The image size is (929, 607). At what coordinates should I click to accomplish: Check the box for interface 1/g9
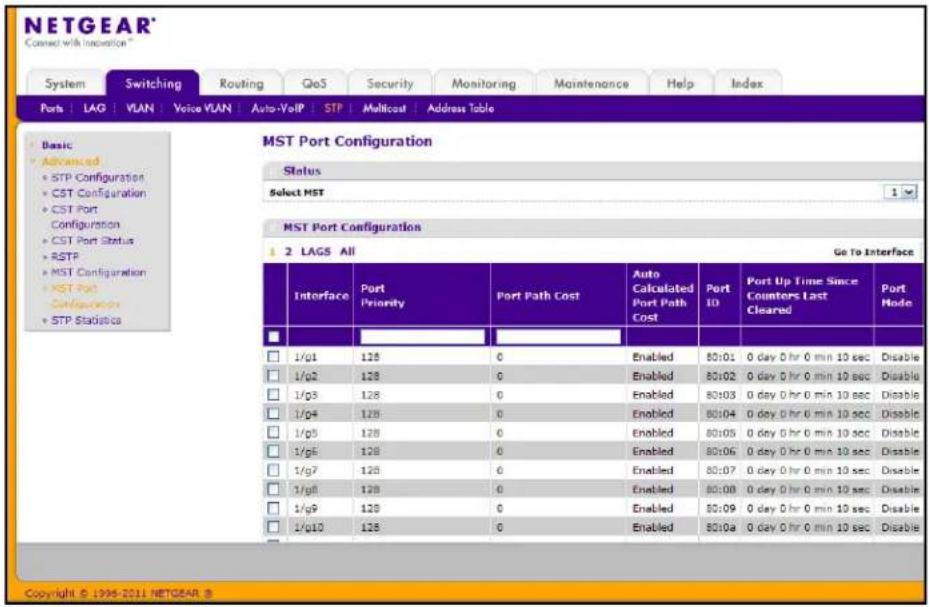click(273, 508)
